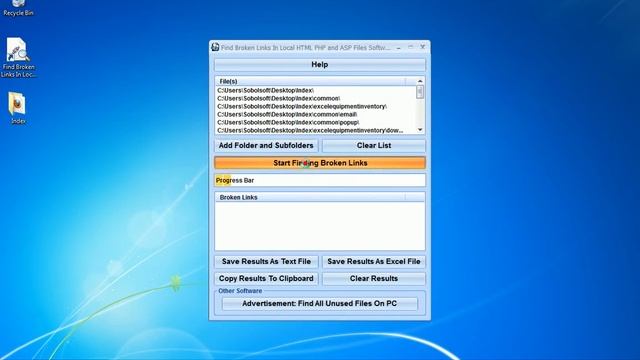Screen dimensions: 640x360
Task: Save Results As Text File
Action: point(266,262)
